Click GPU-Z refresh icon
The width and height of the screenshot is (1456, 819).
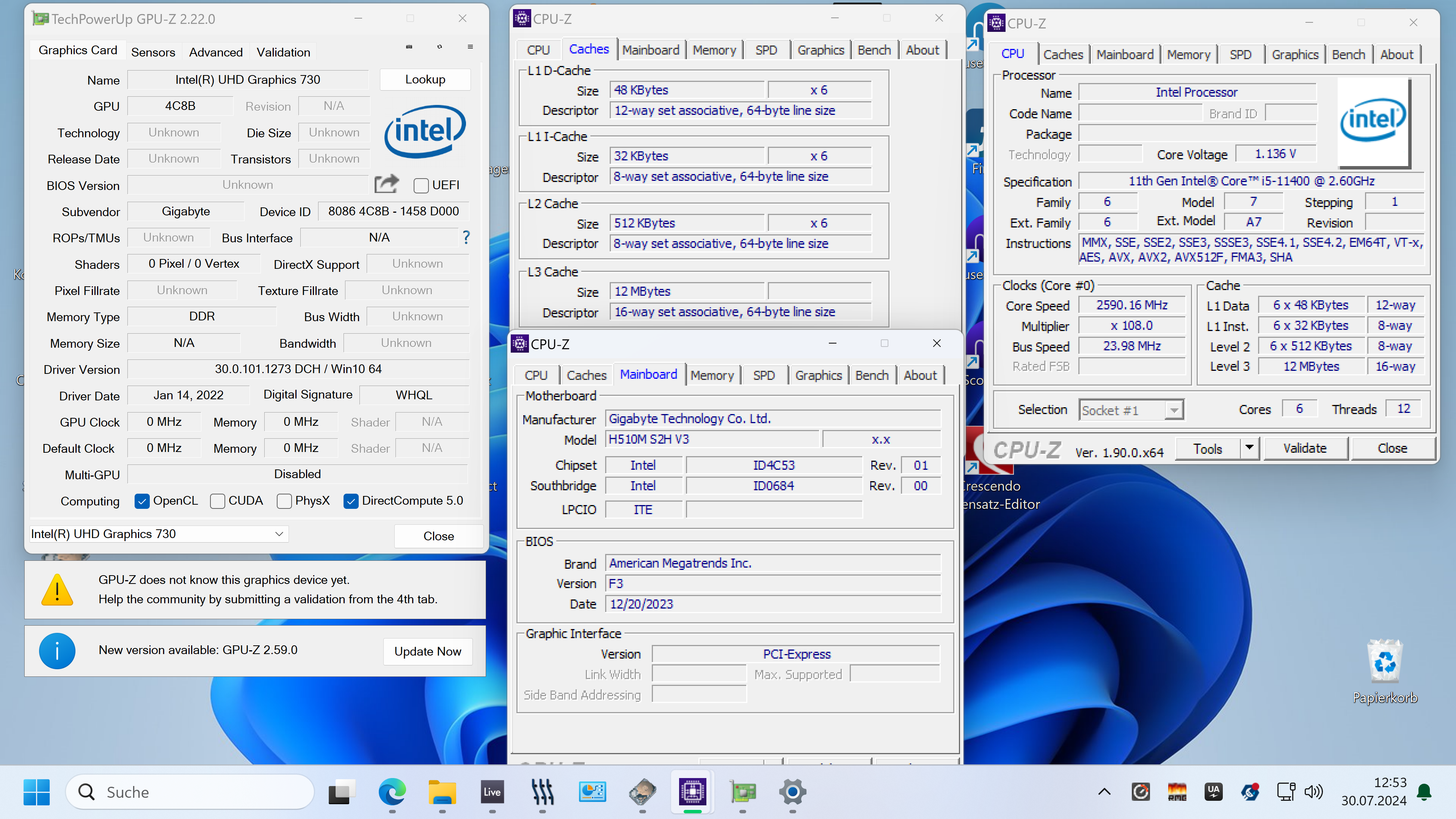coord(440,47)
